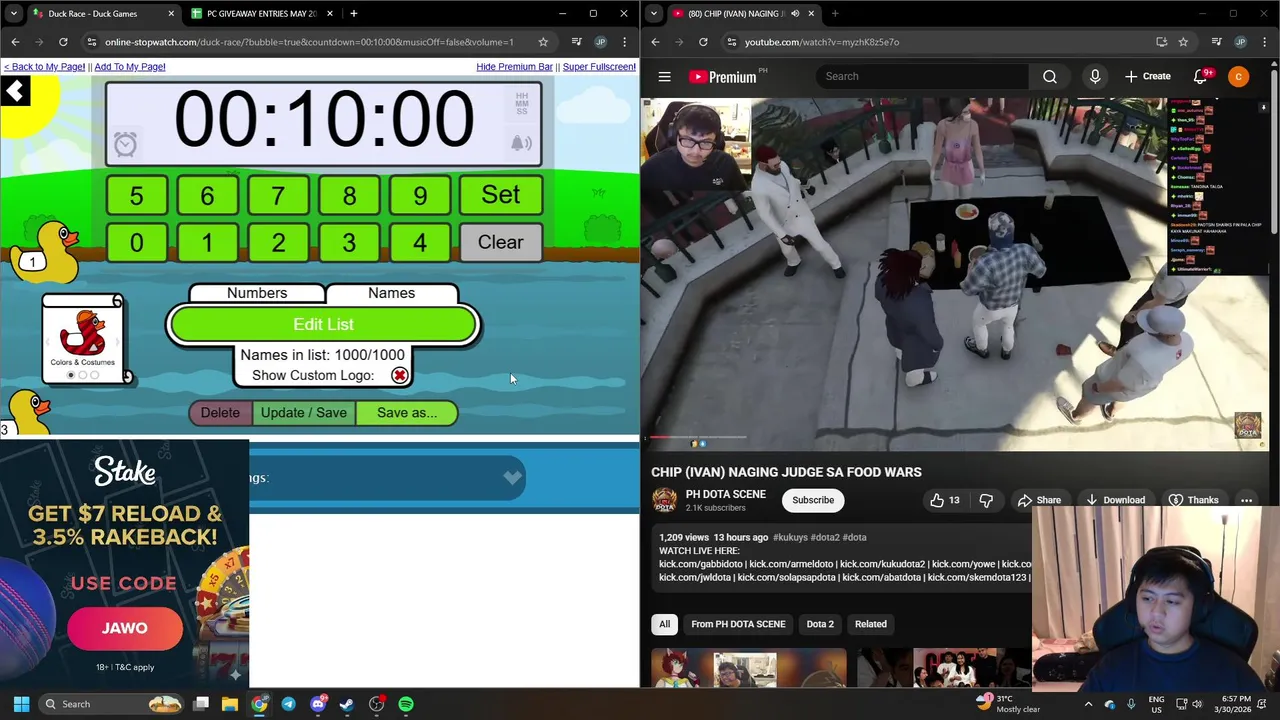Click the Share button under the video
The width and height of the screenshot is (1280, 720).
coord(1039,500)
